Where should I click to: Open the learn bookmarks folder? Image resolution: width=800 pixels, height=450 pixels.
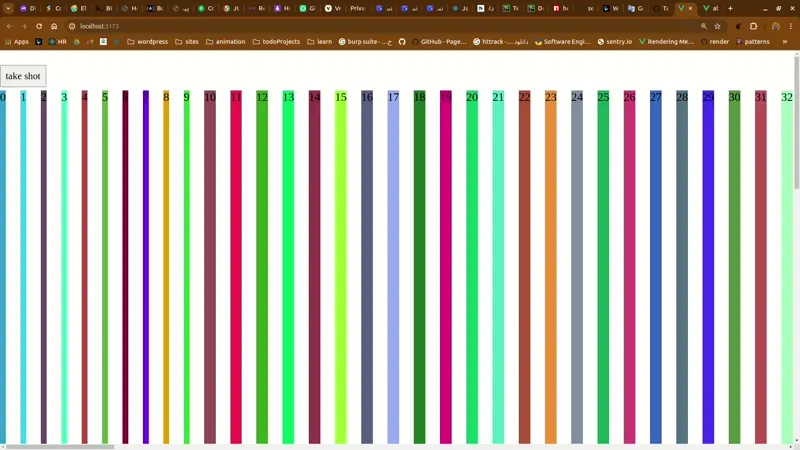pyautogui.click(x=319, y=42)
